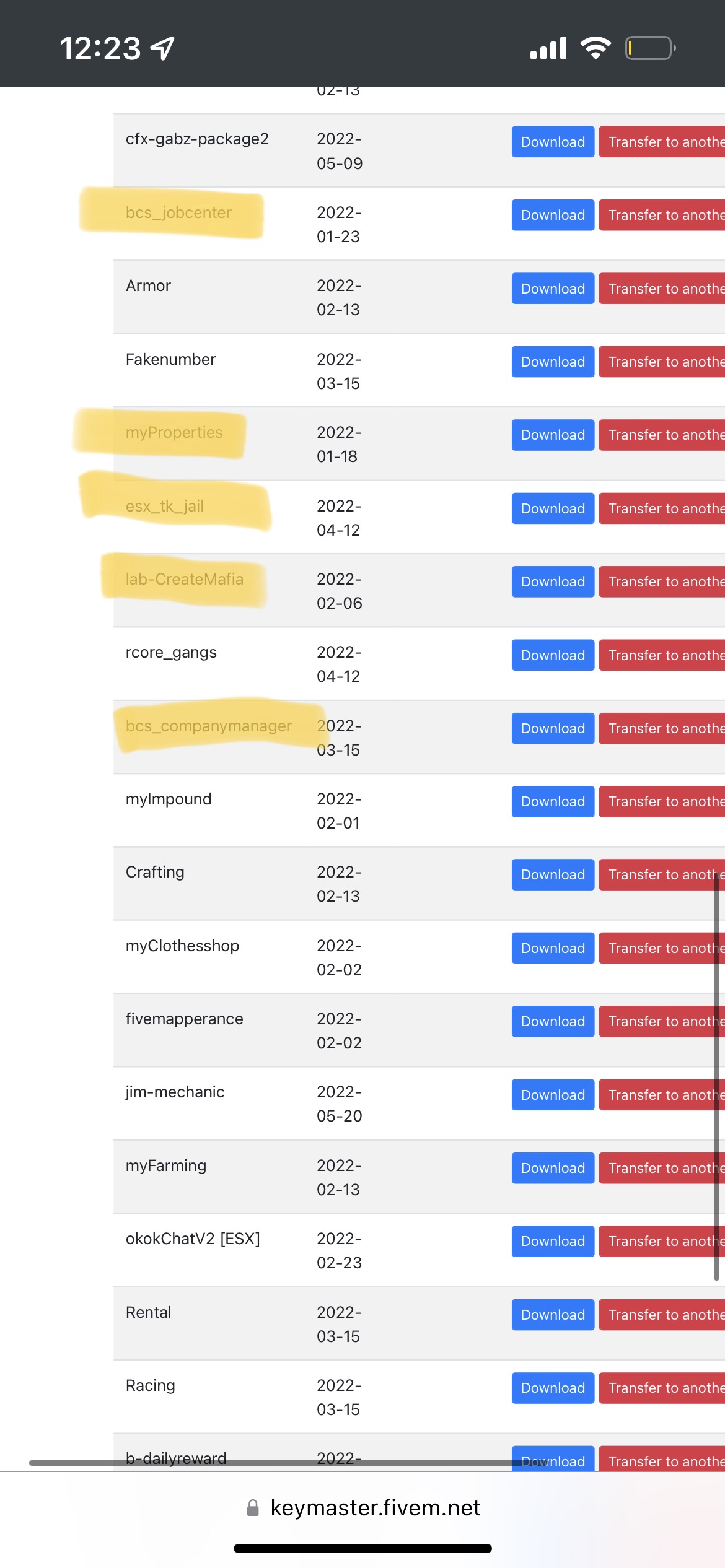
Task: Download the Fakenumber resource
Action: pyautogui.click(x=553, y=362)
